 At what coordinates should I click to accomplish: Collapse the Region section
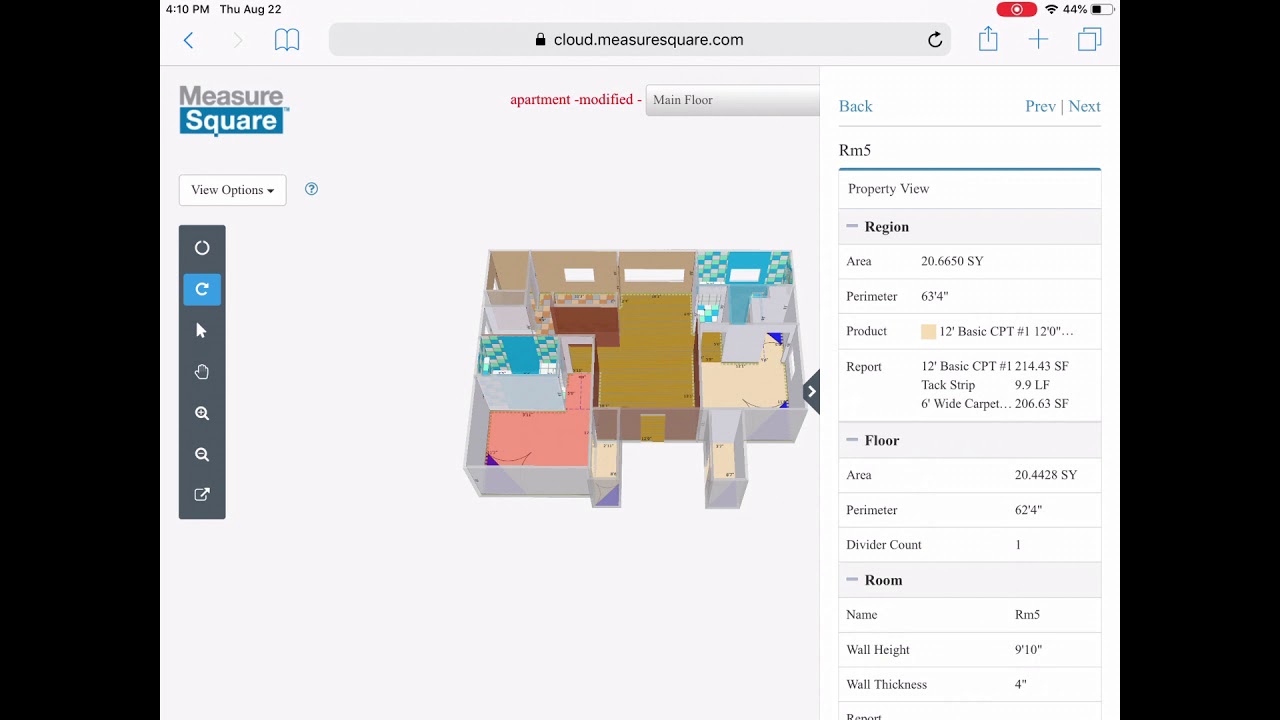(852, 227)
